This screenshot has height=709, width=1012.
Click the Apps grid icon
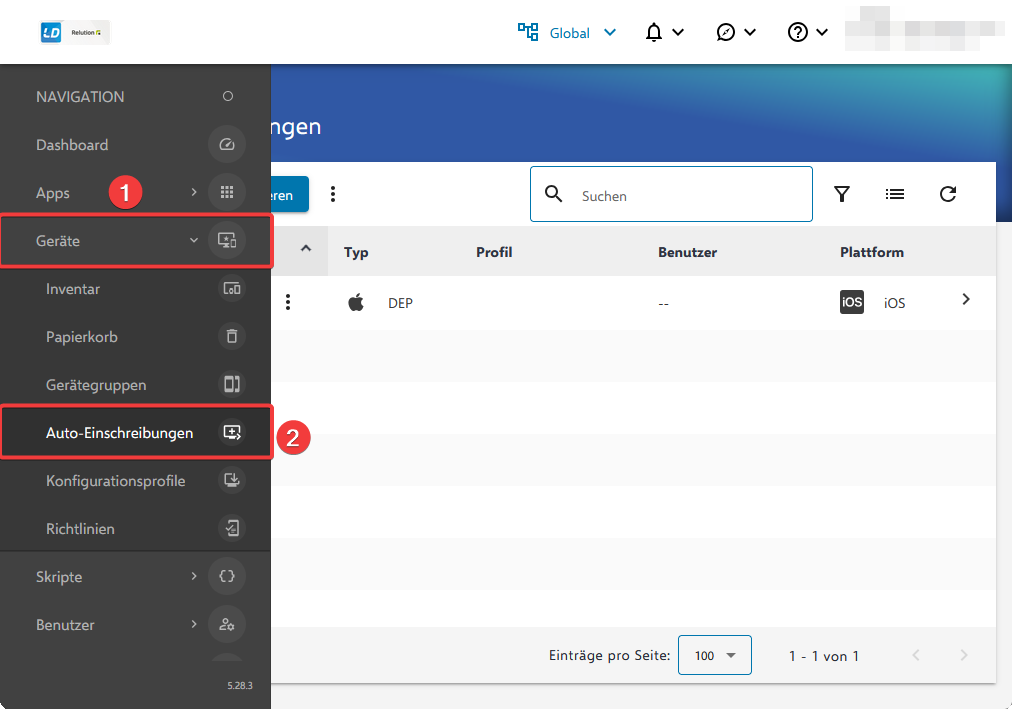click(227, 192)
